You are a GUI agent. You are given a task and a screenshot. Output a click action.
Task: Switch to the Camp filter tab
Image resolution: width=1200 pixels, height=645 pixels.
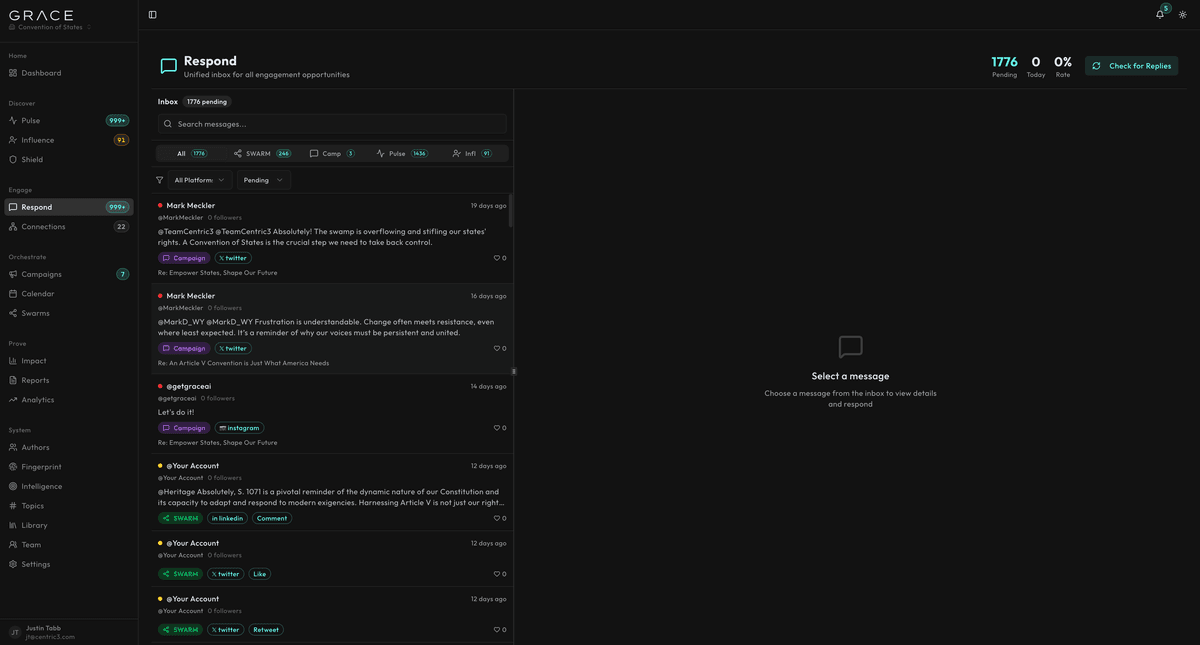click(331, 153)
